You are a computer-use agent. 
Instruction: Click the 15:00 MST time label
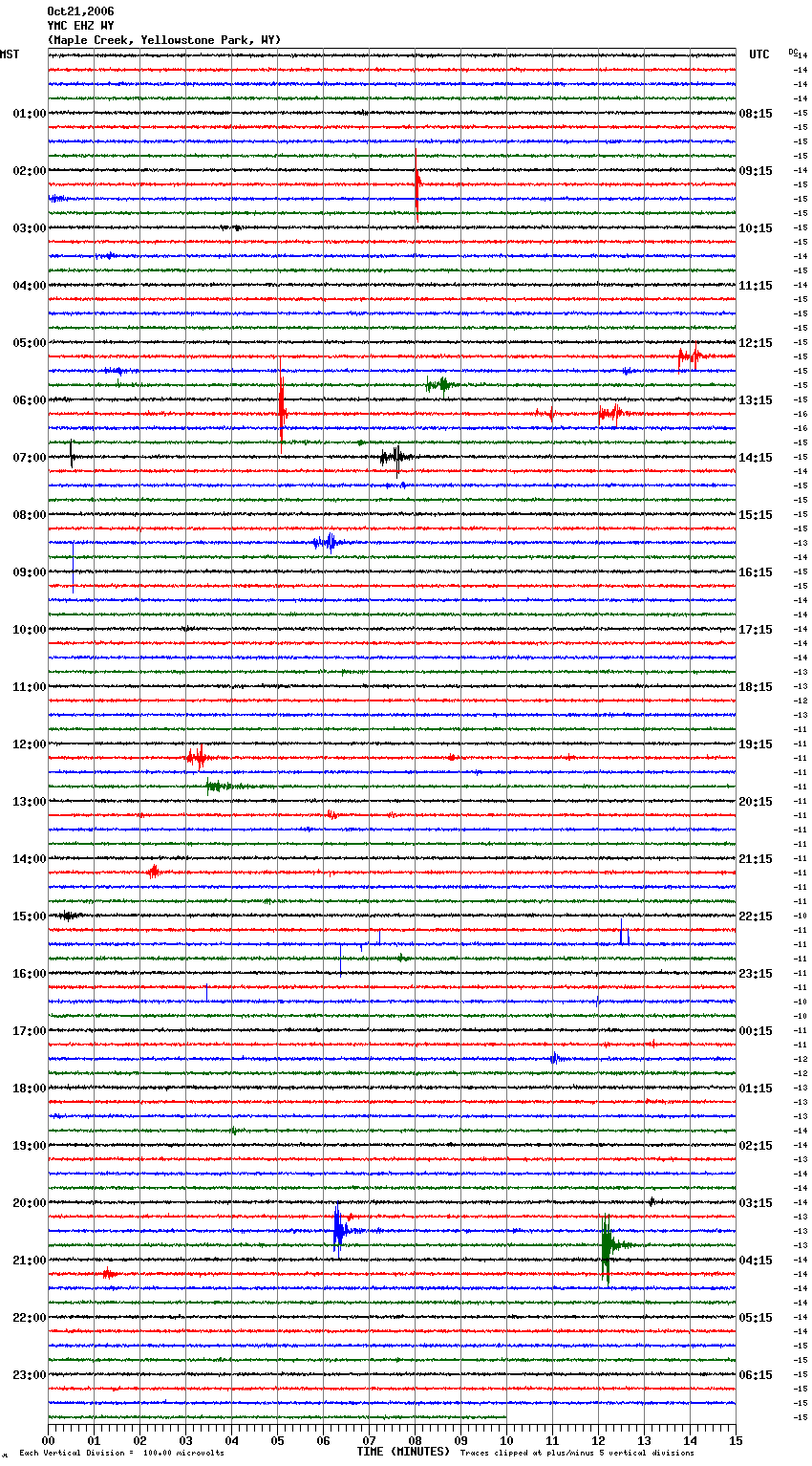[30, 916]
